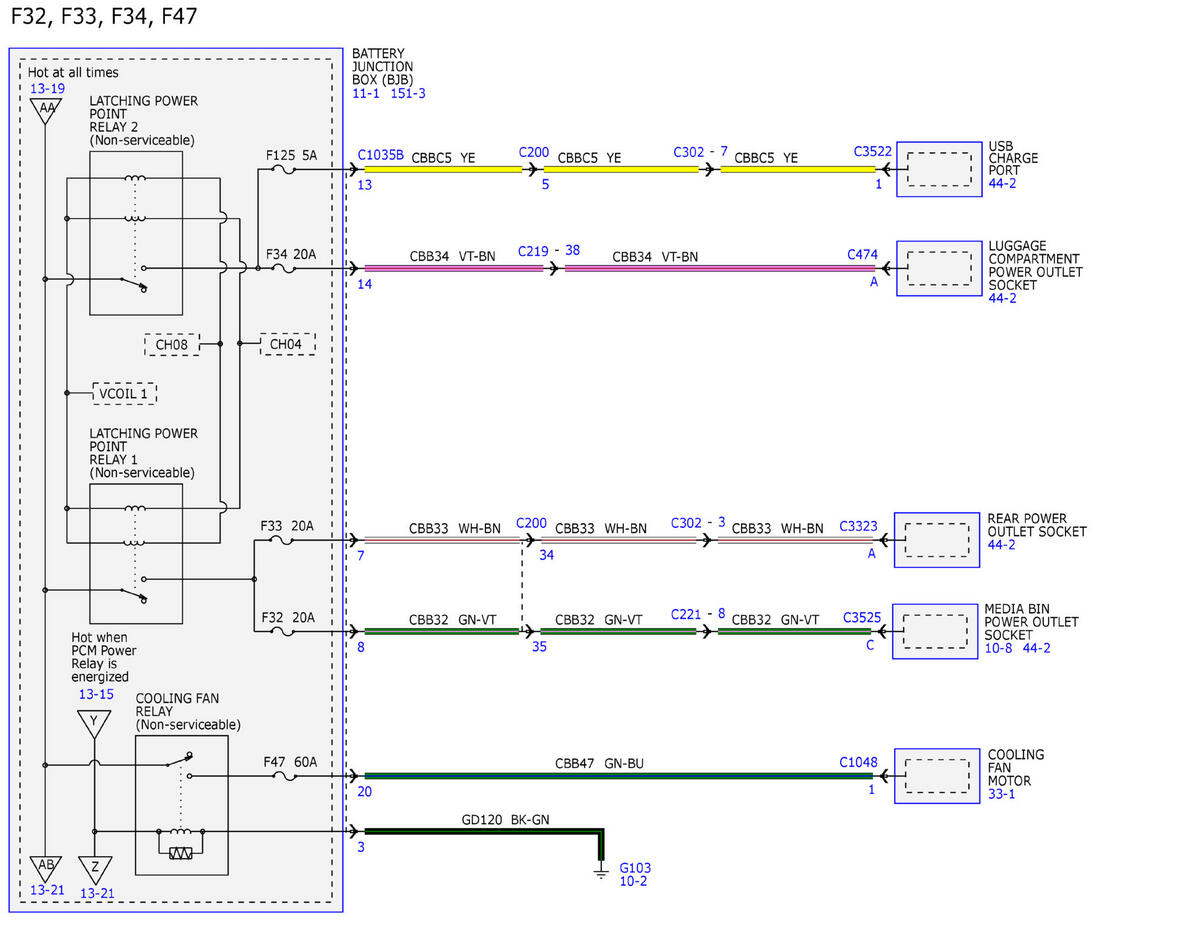This screenshot has width=1200, height=927.
Task: Click pin number 34 under C200
Action: (x=546, y=555)
